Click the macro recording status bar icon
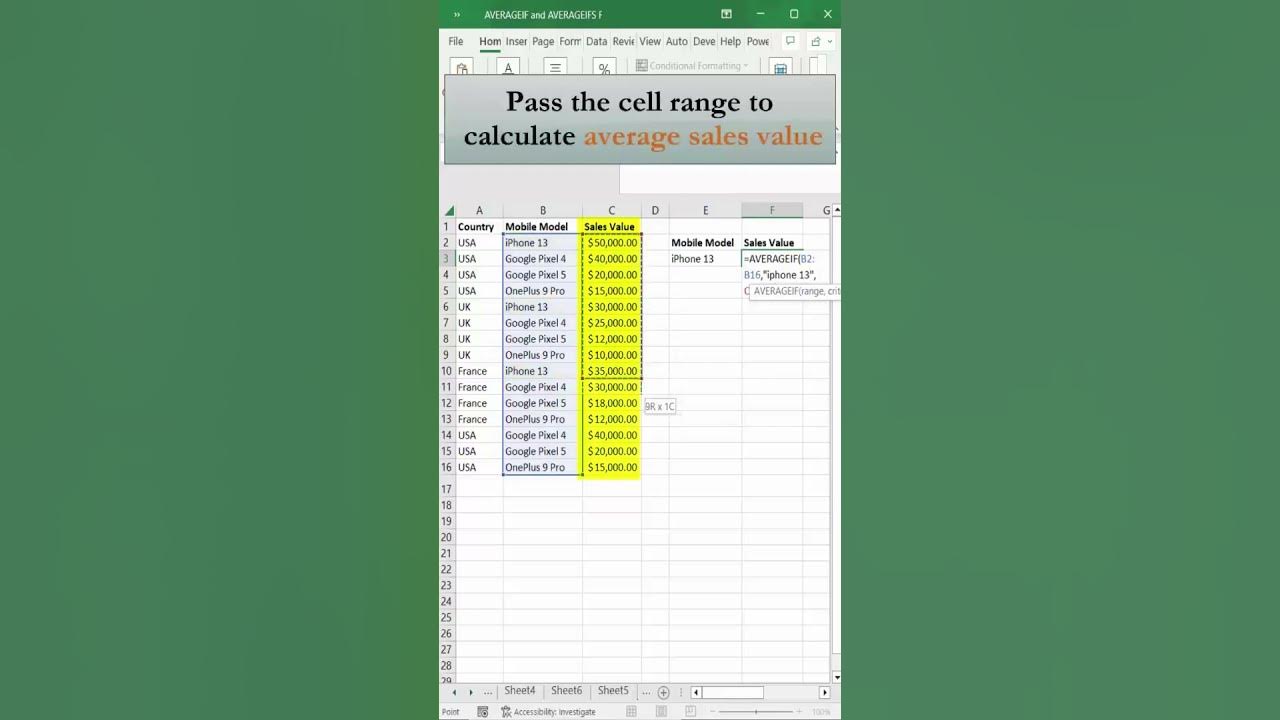Image resolution: width=1280 pixels, height=720 pixels. pos(483,712)
